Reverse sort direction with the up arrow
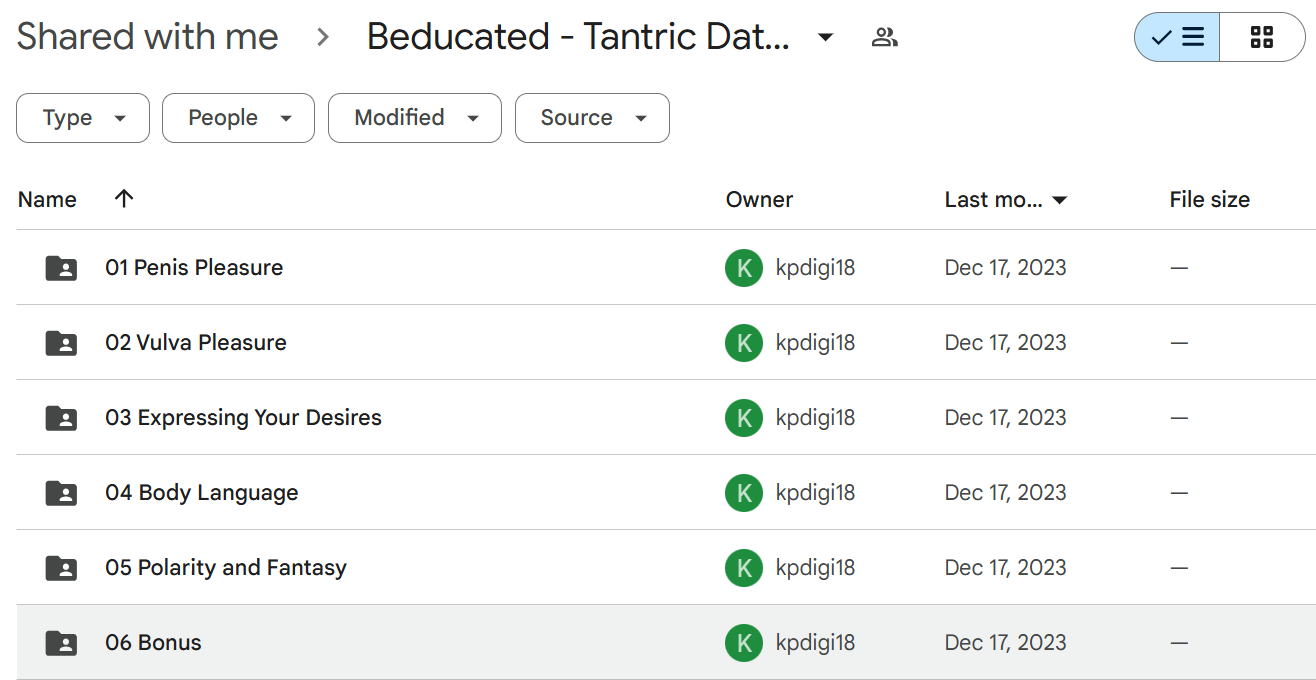The image size is (1316, 680). tap(124, 198)
